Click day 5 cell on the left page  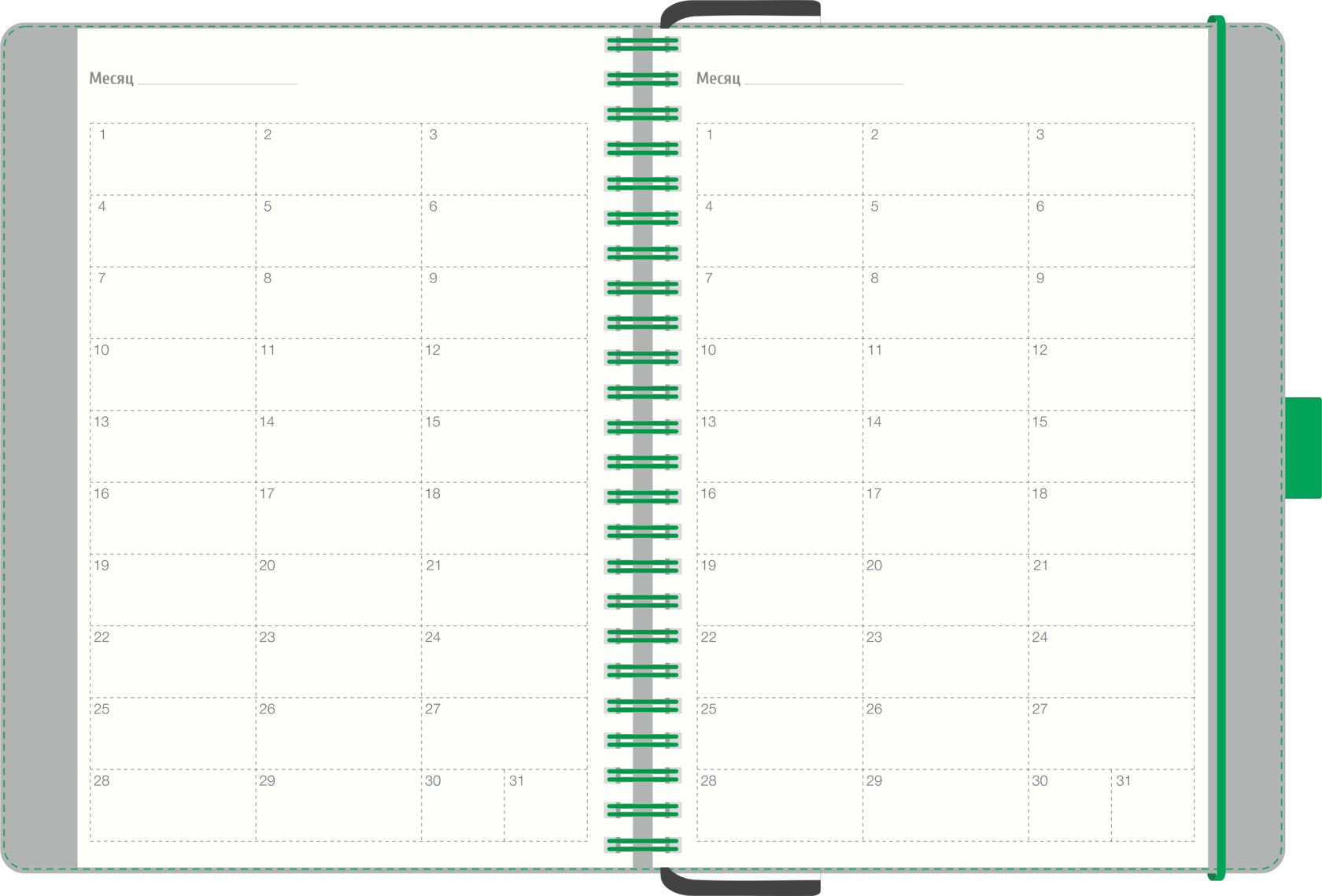(x=338, y=231)
